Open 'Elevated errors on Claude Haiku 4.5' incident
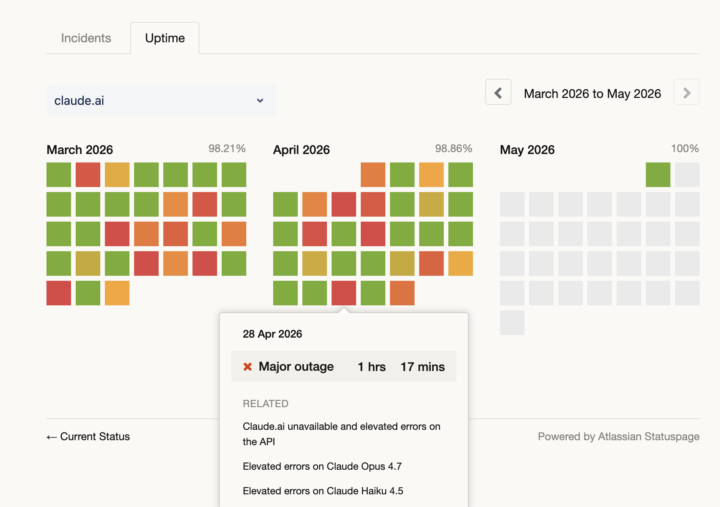Viewport: 720px width, 507px height. point(323,491)
